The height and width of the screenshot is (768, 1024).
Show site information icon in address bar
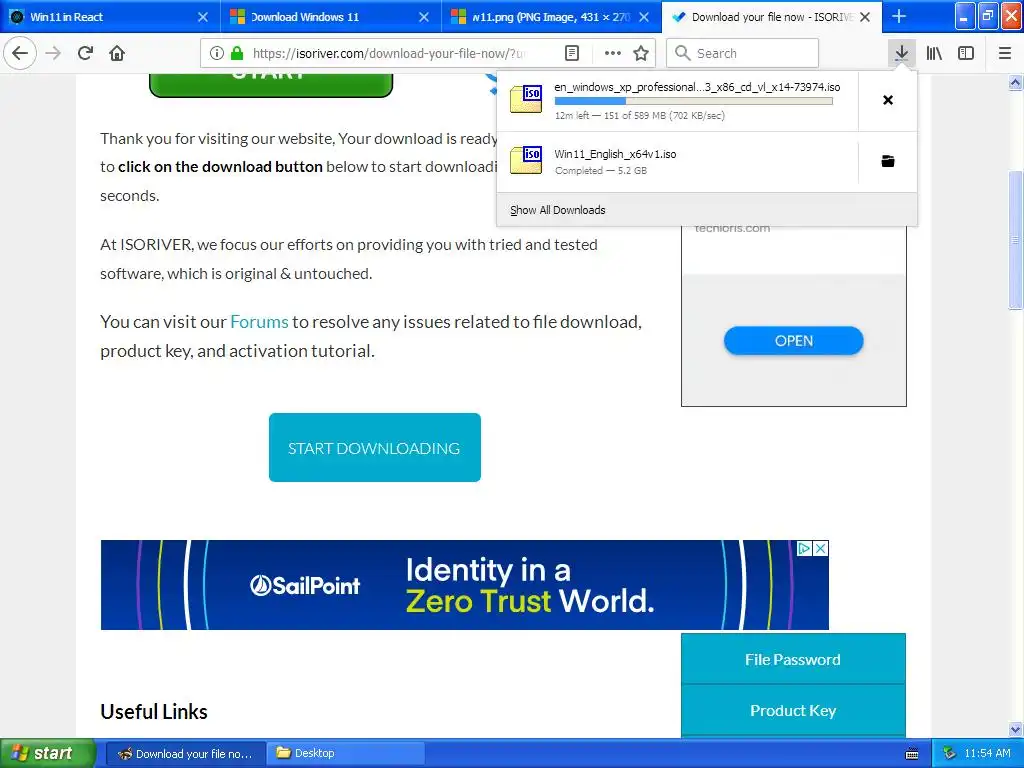pos(217,54)
